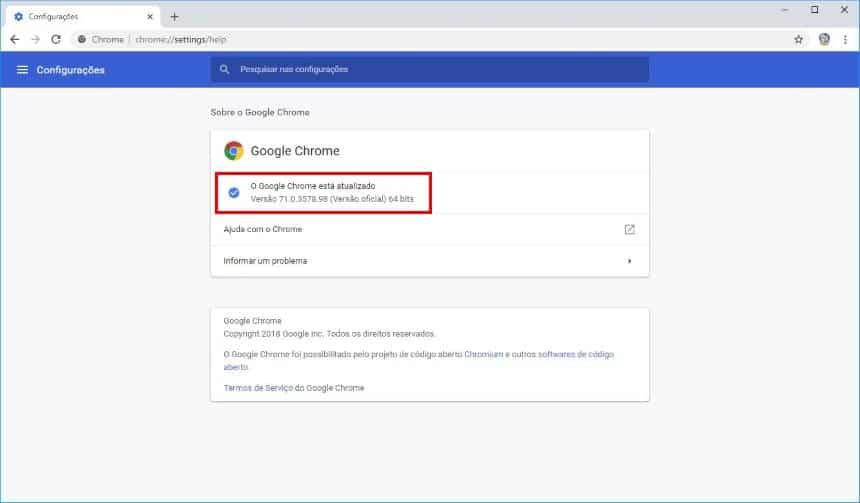Click the Versão 71.0.3578.98 version text
This screenshot has width=860, height=503.
pyautogui.click(x=332, y=199)
